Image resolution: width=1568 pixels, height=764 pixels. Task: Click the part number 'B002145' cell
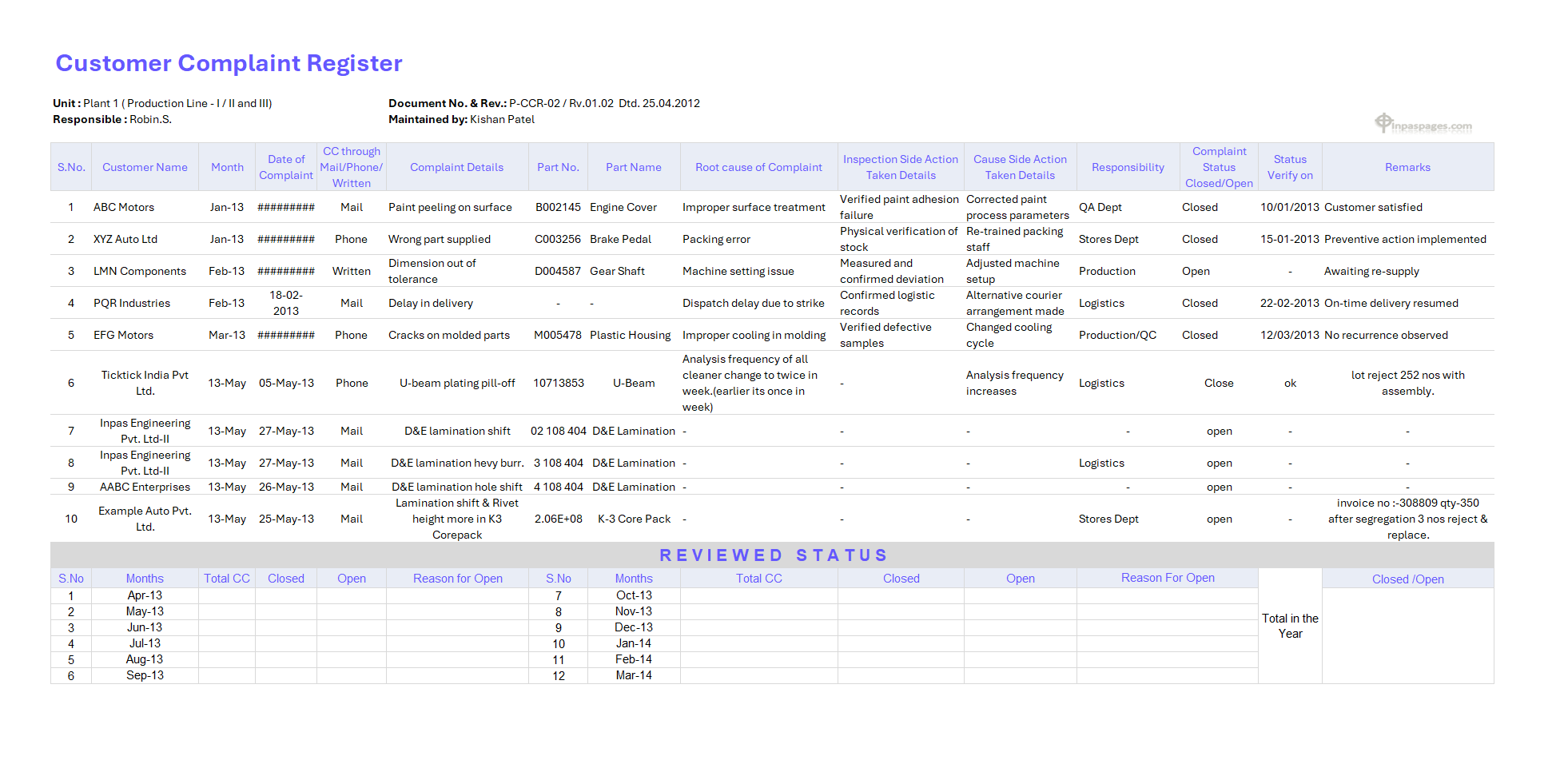click(x=558, y=207)
